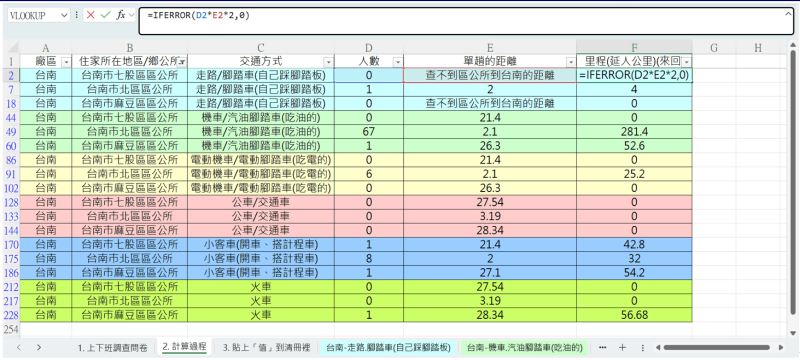Open the 交通方式 column filter dropdown
800x360 pixels.
coord(328,62)
